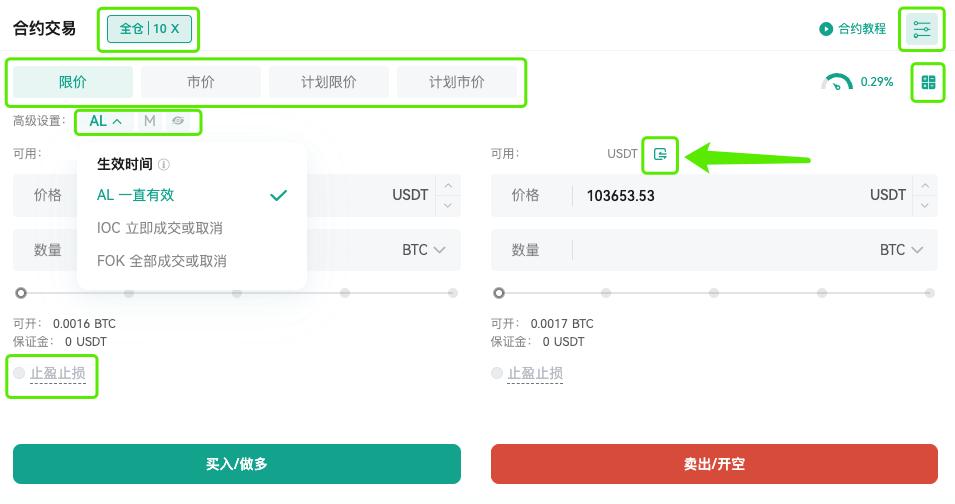
Task: Click play icon beside 合约教程
Action: 826,29
